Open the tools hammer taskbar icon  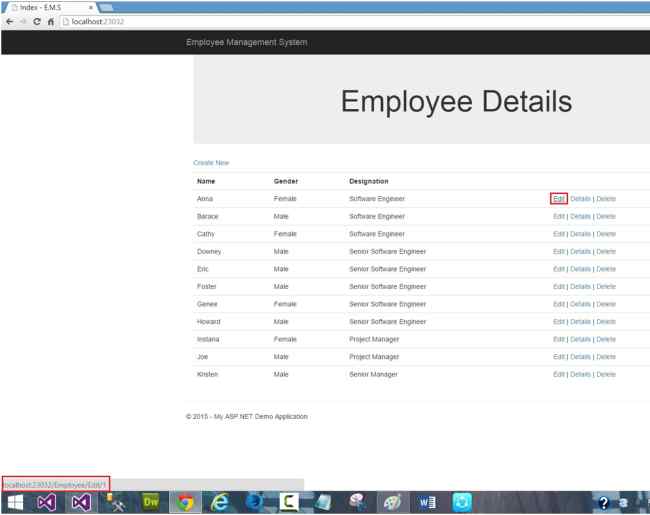point(116,503)
